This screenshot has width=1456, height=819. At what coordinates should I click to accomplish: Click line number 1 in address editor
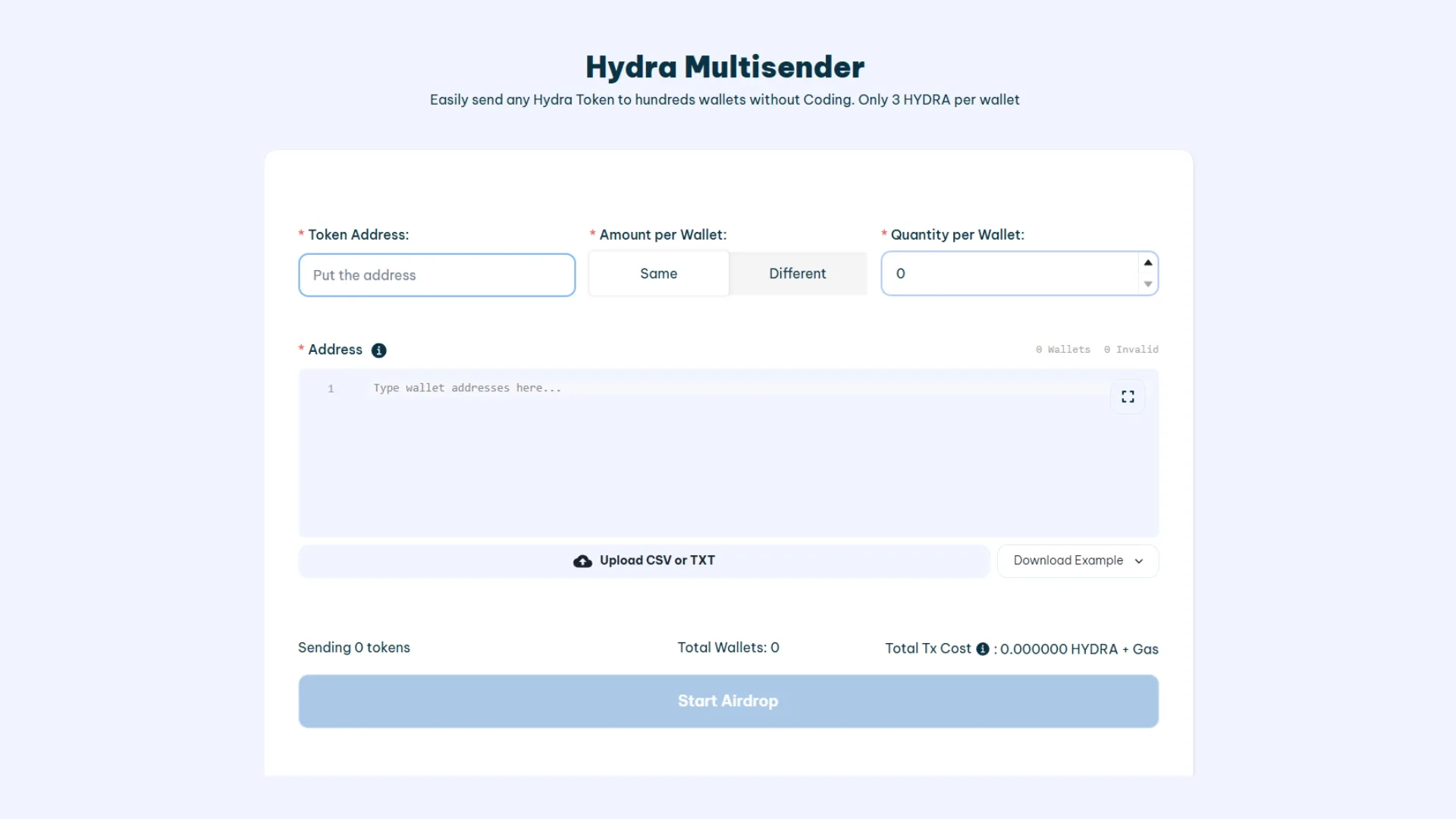click(331, 389)
